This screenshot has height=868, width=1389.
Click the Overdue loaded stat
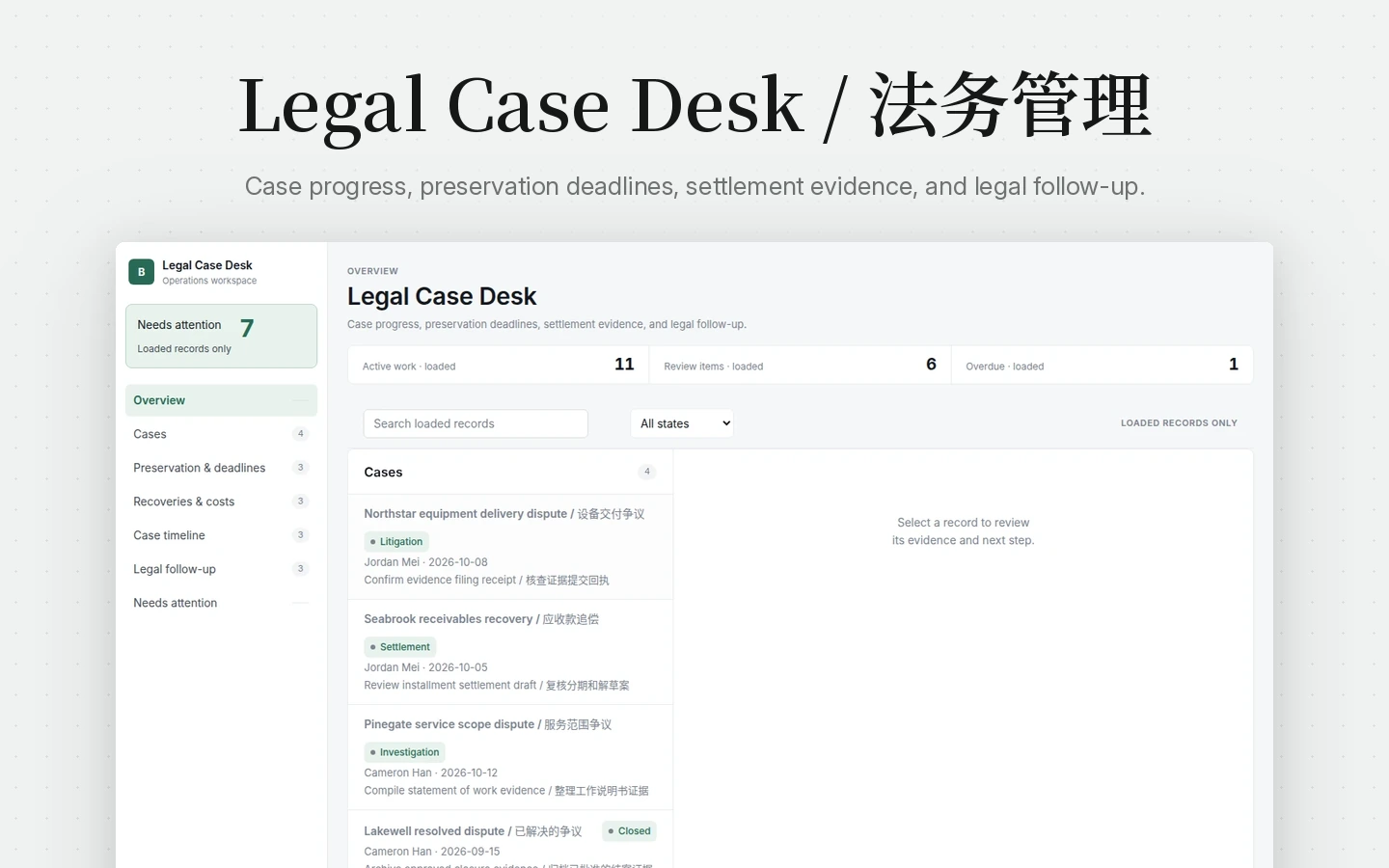(1103, 365)
